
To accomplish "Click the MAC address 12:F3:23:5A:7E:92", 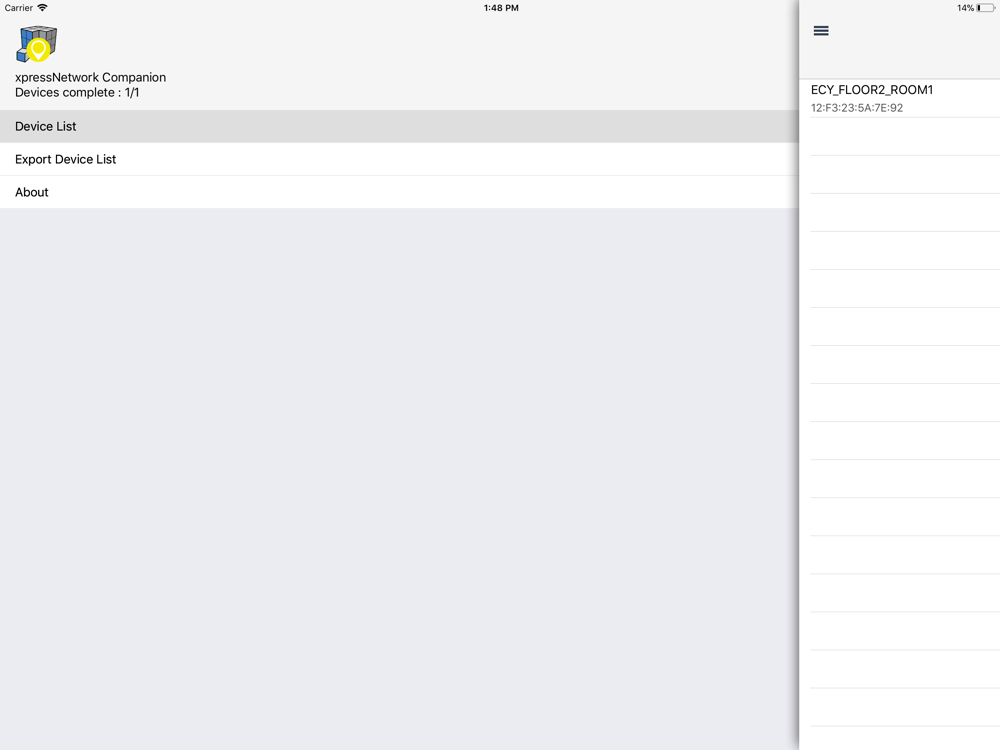I will tap(857, 108).
